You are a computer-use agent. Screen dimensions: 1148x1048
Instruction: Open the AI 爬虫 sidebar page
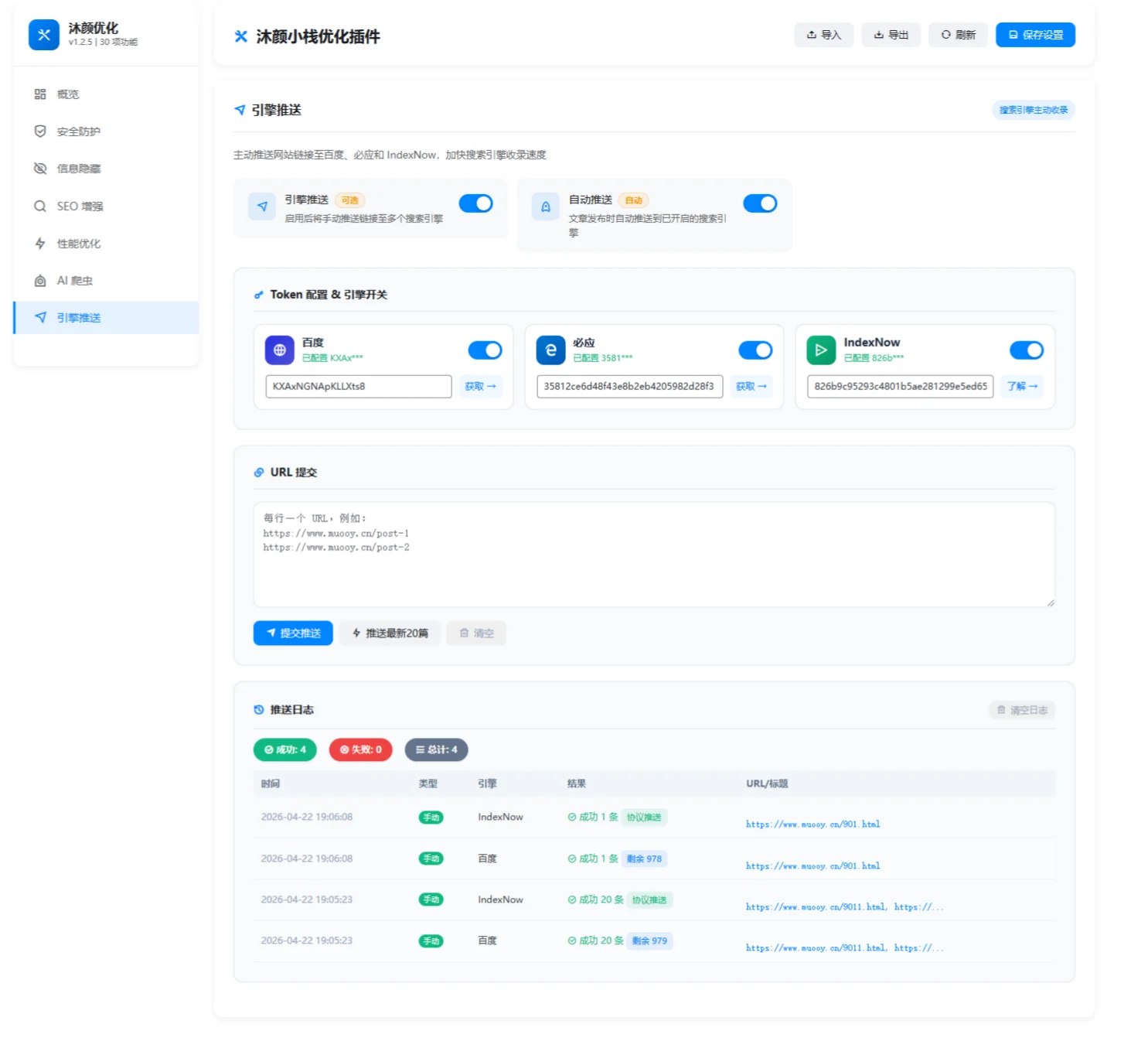coord(74,281)
